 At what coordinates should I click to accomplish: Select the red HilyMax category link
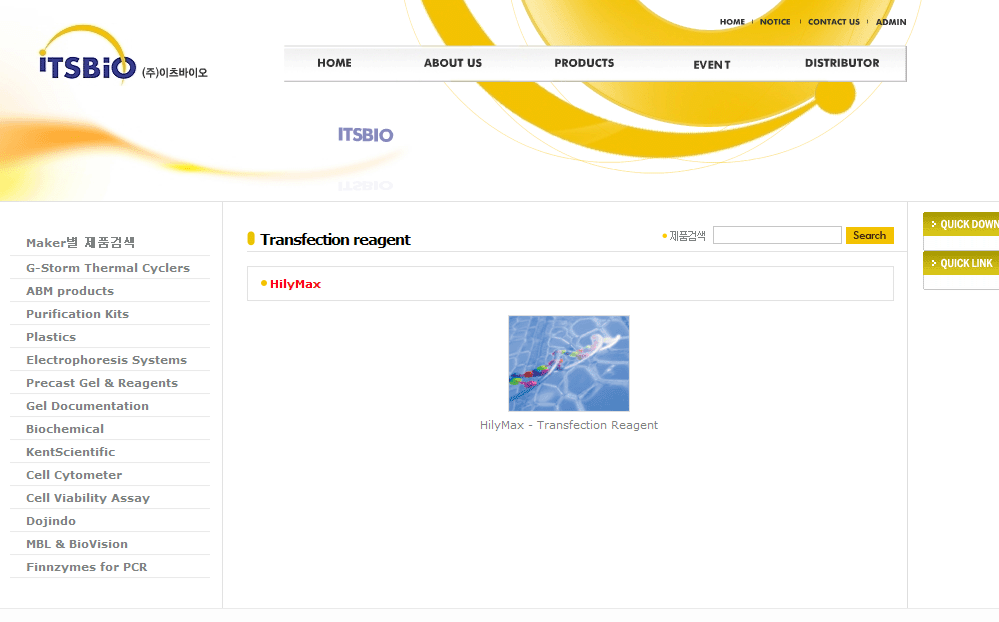click(295, 284)
